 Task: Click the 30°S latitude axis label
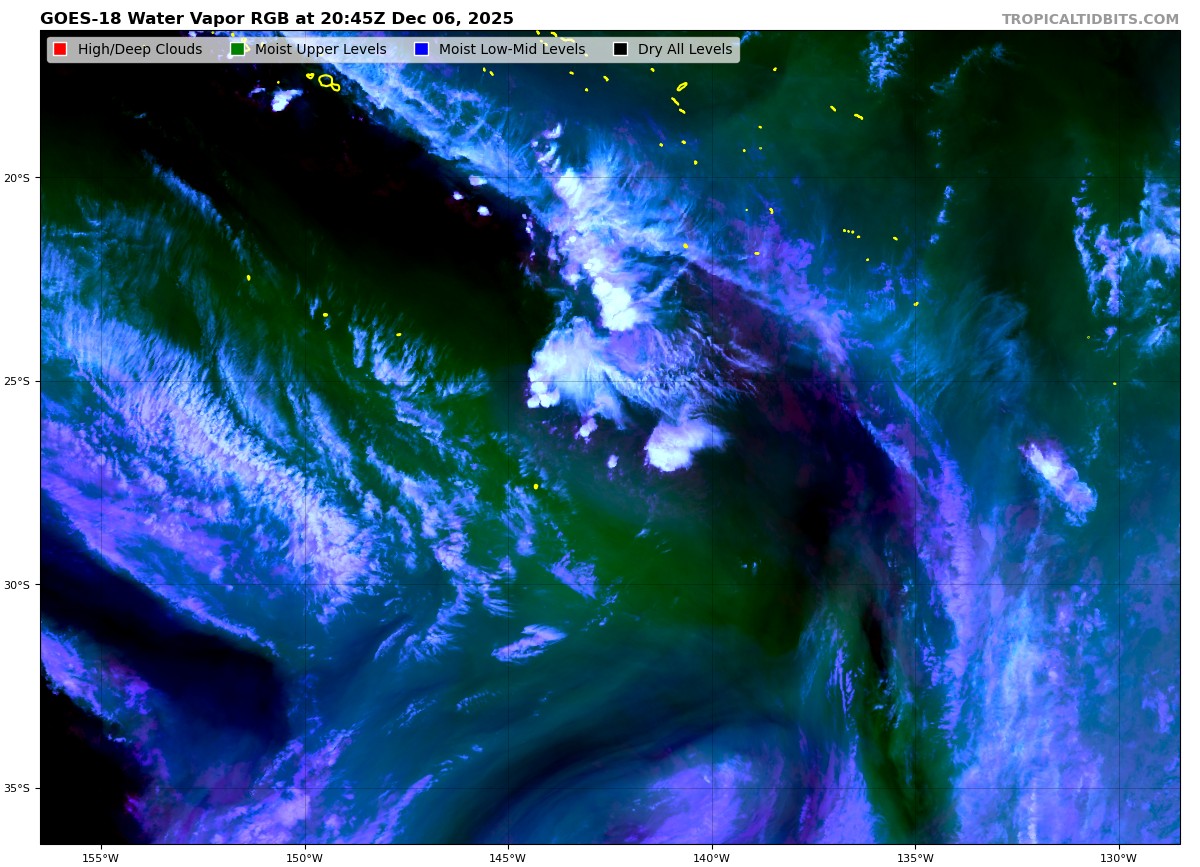point(17,585)
